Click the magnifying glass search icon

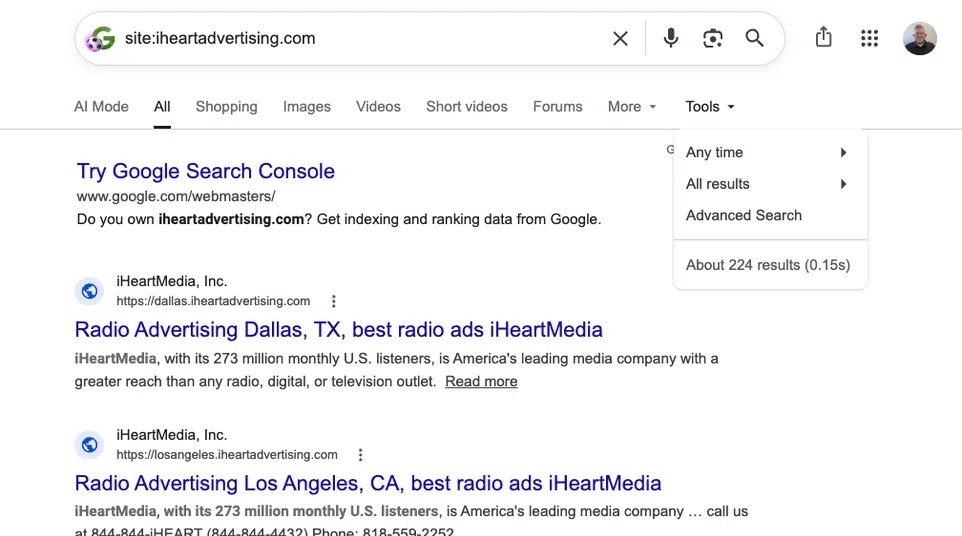pos(754,38)
